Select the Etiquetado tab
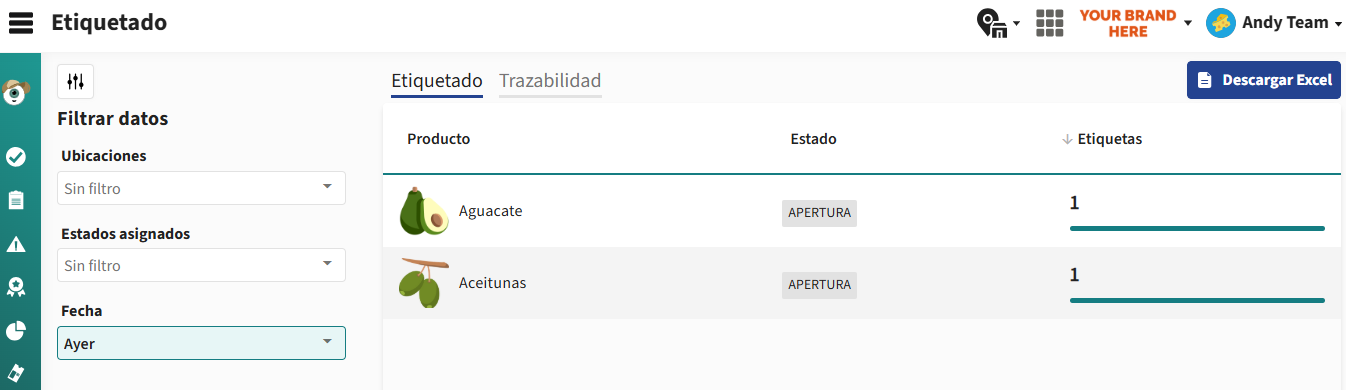 [x=437, y=81]
